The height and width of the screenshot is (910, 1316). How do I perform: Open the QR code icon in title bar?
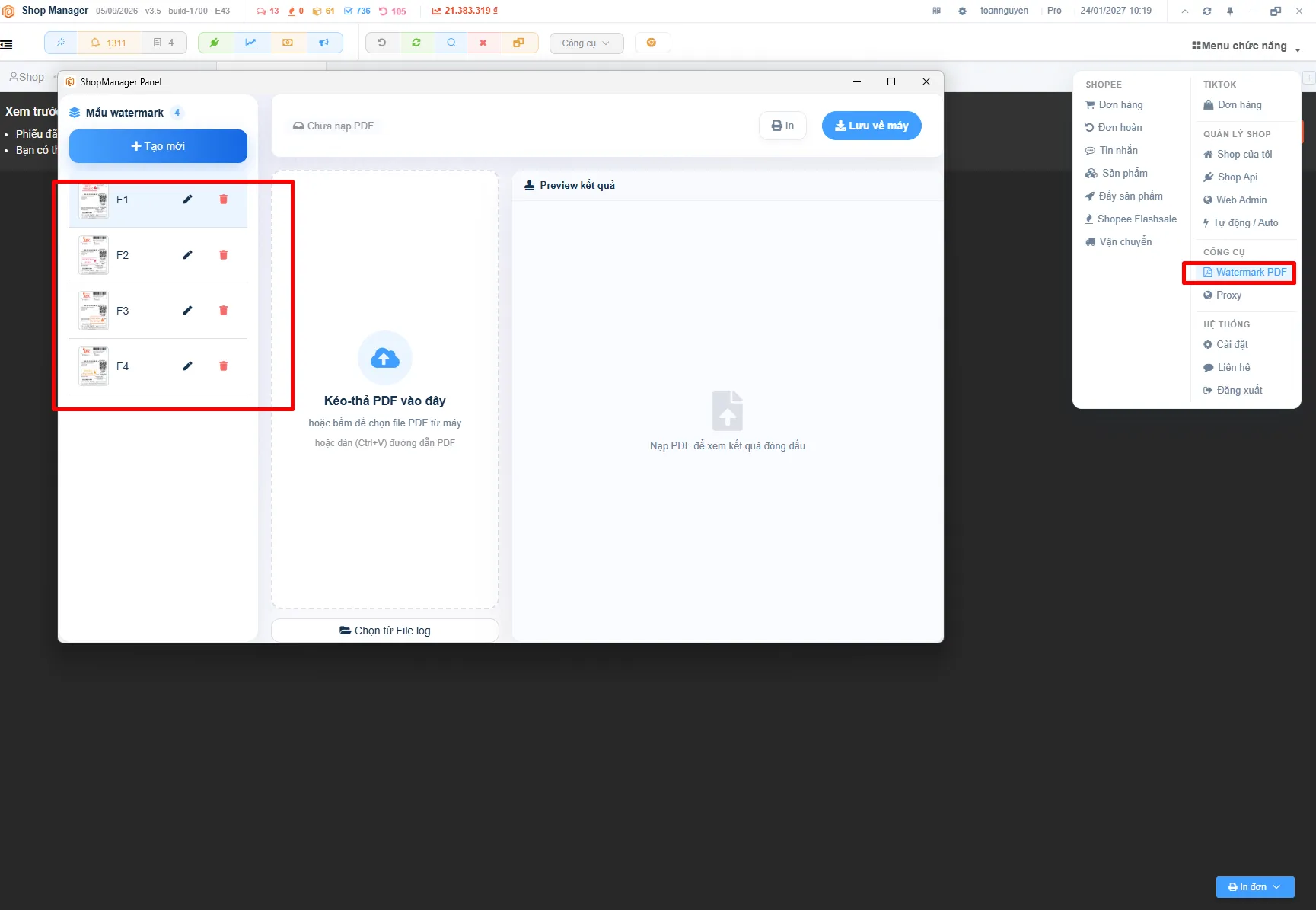tap(937, 11)
